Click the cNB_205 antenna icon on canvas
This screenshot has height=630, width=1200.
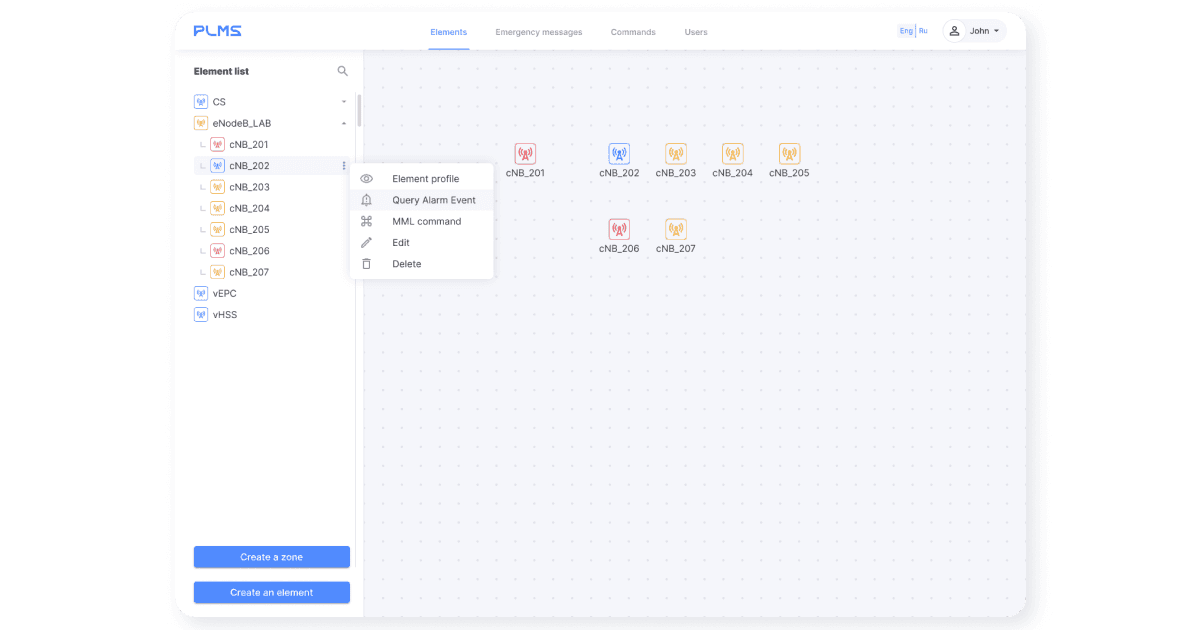tap(789, 154)
